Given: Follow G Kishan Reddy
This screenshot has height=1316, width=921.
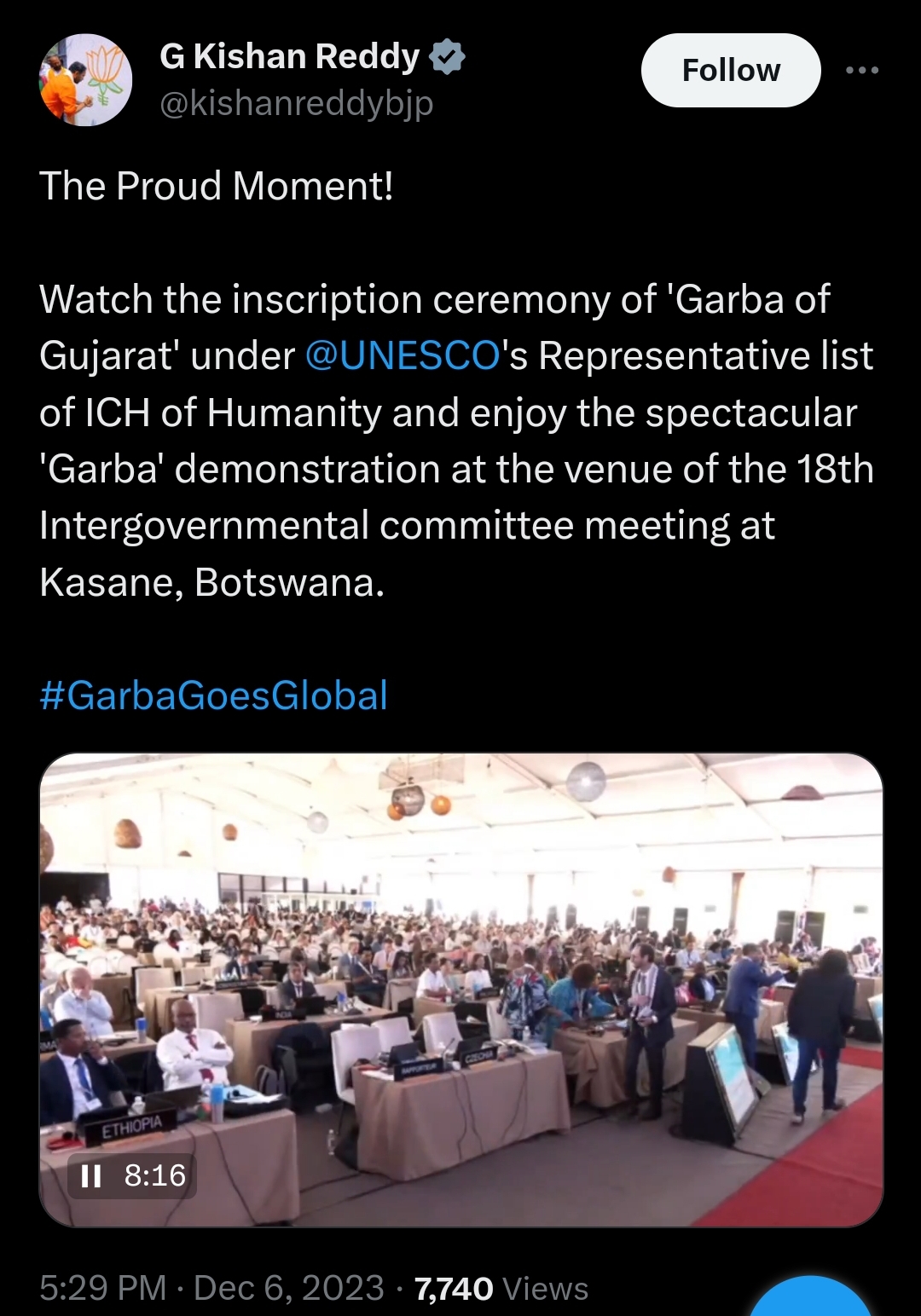Looking at the screenshot, I should (731, 70).
